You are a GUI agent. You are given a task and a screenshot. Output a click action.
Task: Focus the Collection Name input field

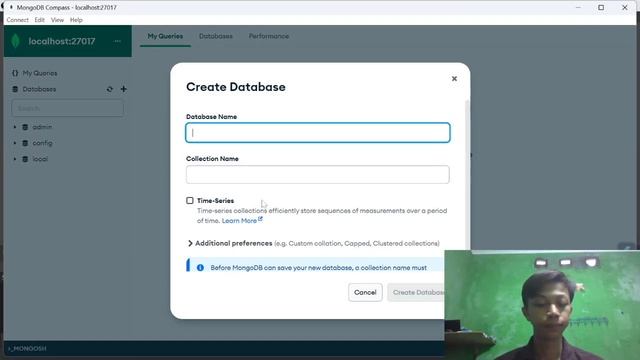[318, 175]
